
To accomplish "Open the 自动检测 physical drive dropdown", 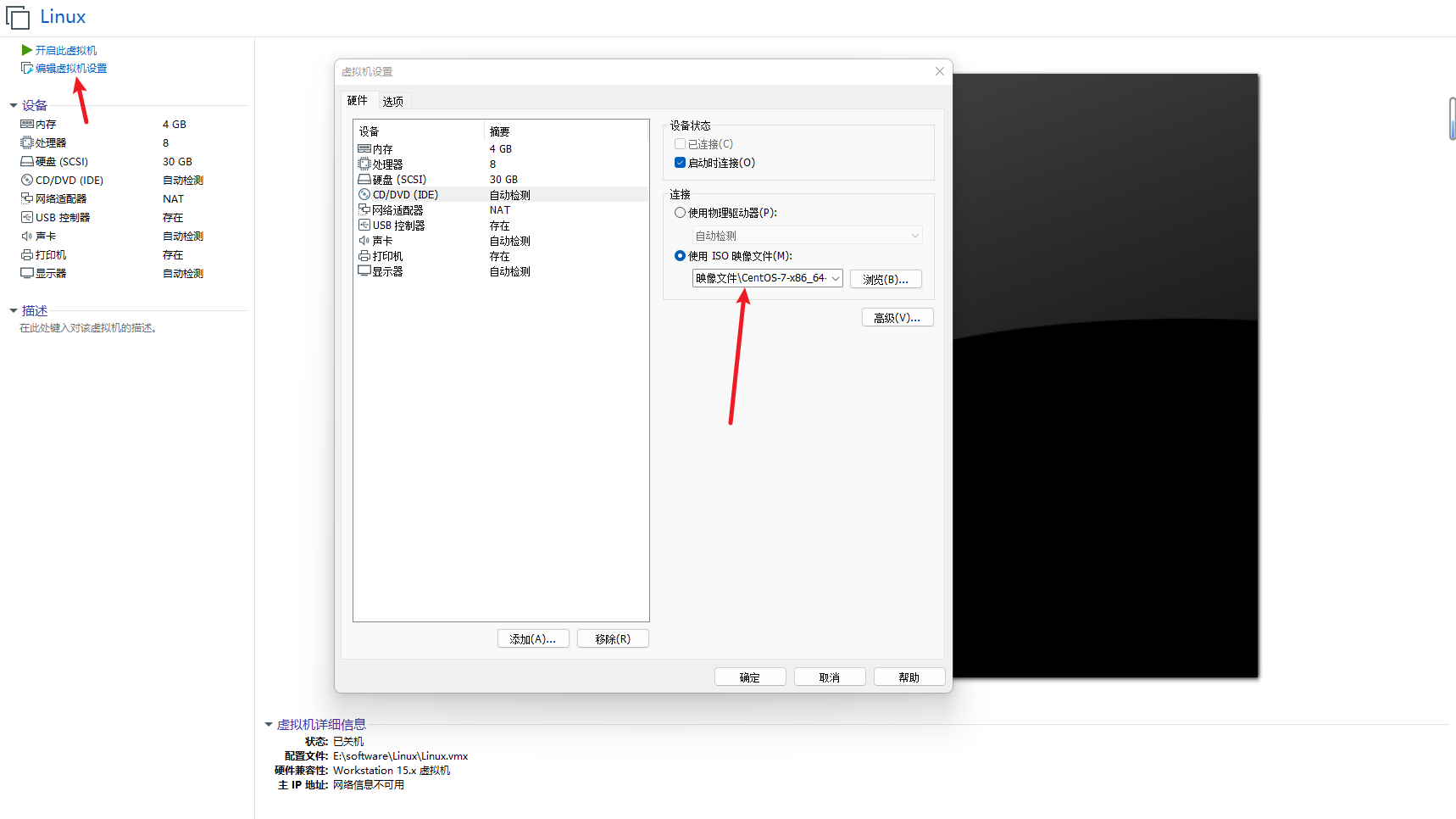I will (x=808, y=236).
